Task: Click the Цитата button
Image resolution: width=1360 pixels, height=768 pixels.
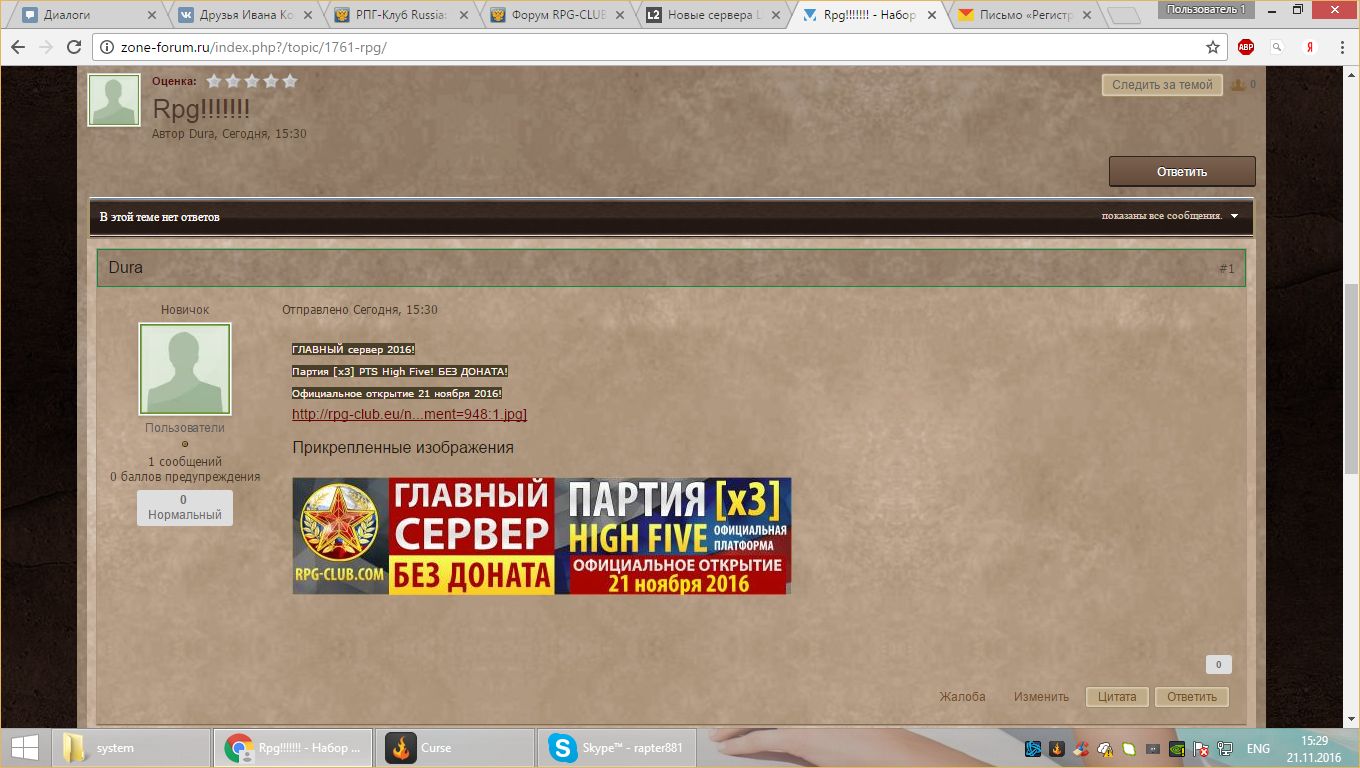Action: [x=1117, y=697]
